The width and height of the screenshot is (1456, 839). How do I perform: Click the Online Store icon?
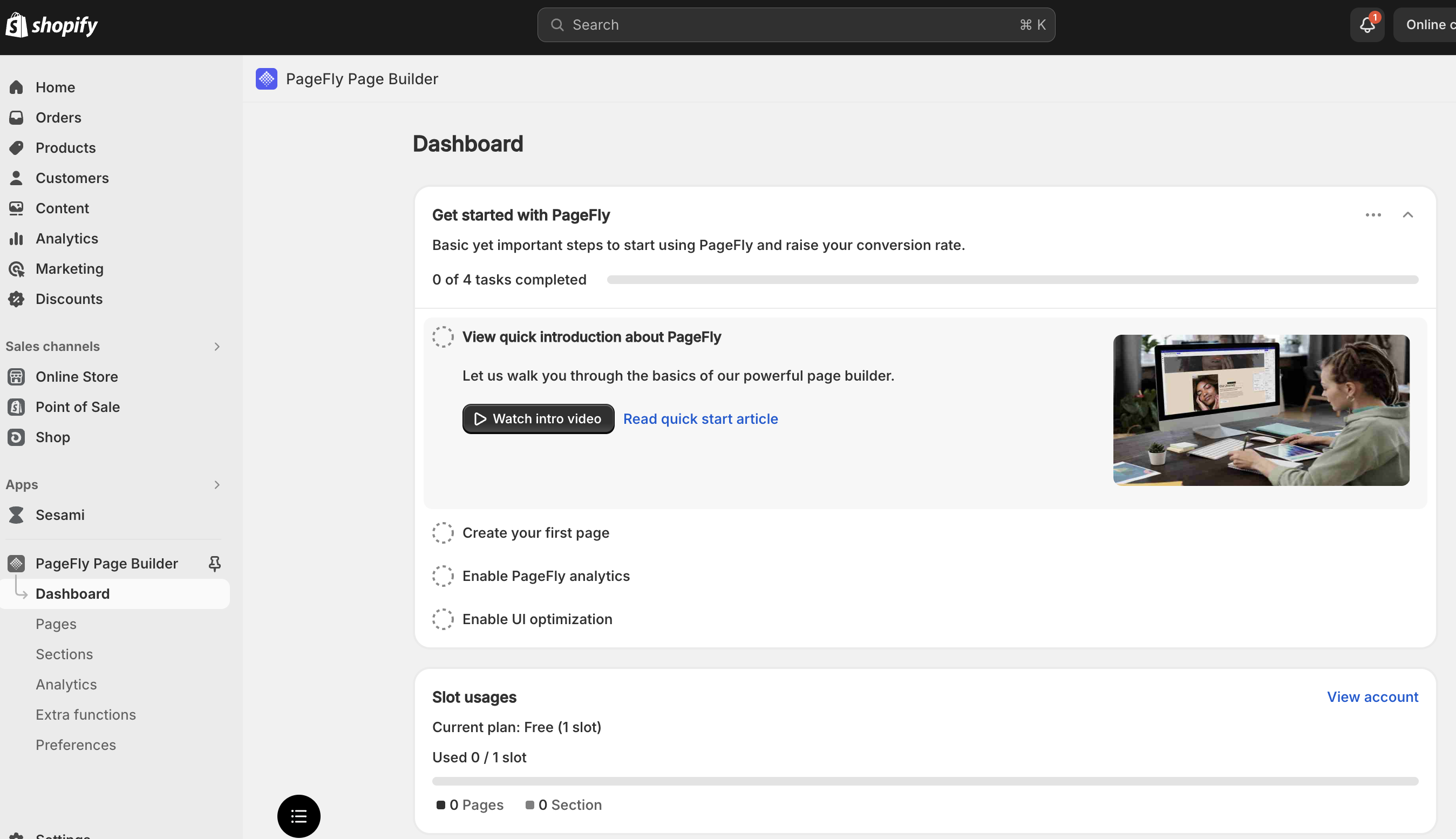tap(16, 377)
